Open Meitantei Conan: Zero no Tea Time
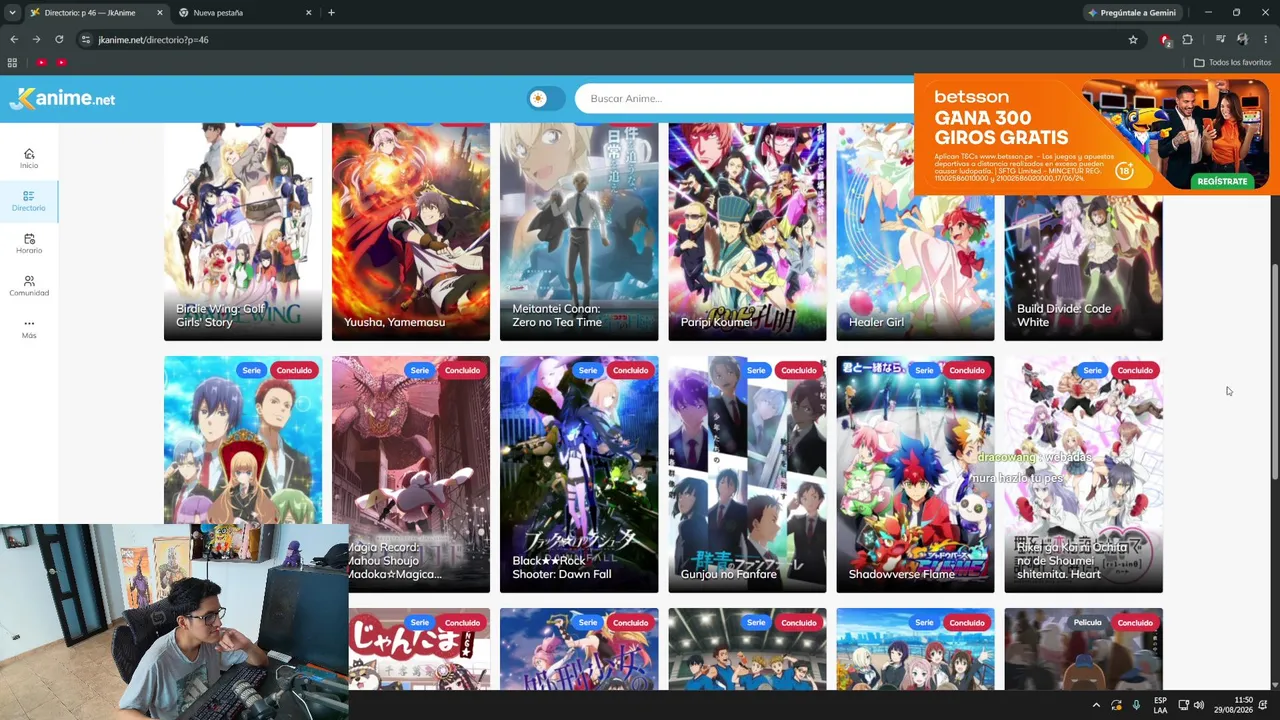Viewport: 1280px width, 720px height. [579, 232]
